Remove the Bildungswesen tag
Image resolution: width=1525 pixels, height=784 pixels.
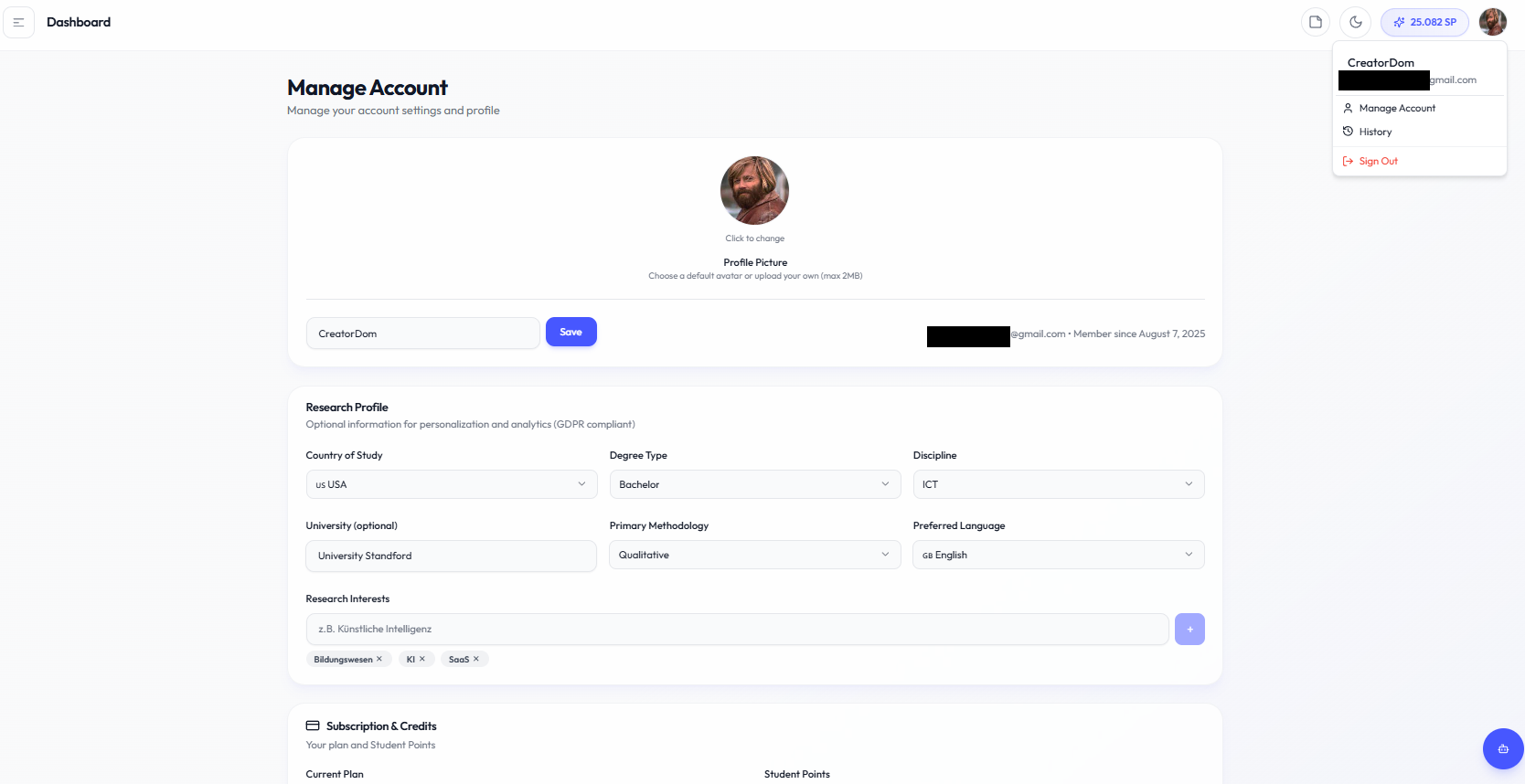(x=379, y=659)
